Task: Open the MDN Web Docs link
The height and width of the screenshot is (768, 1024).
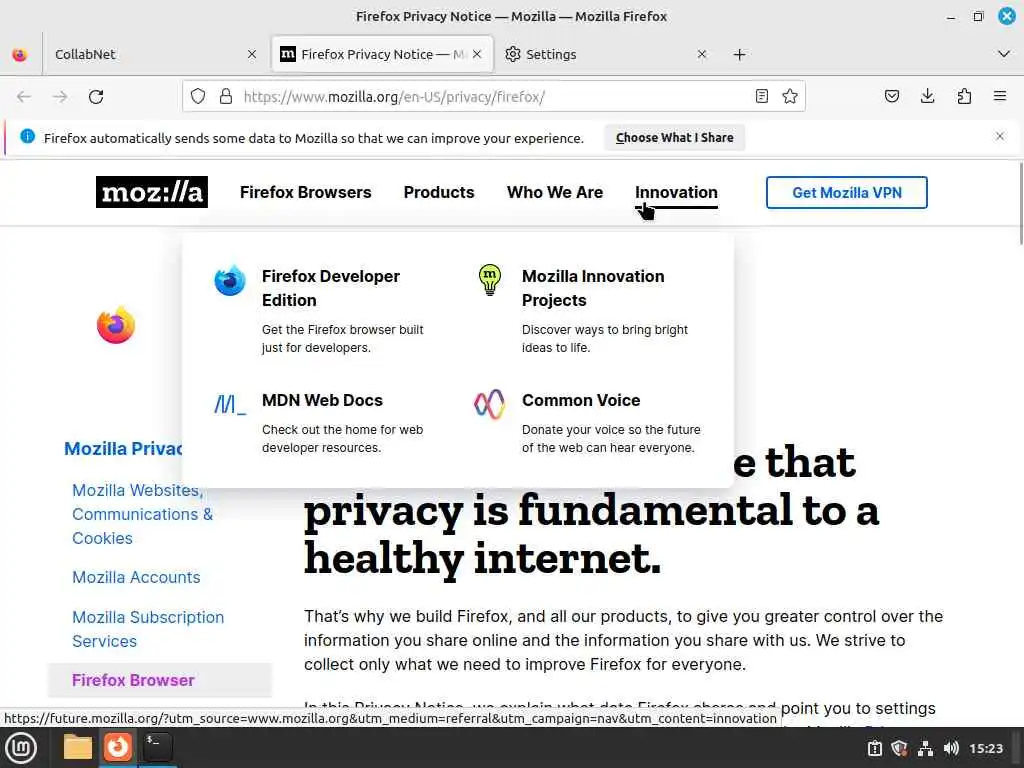Action: (323, 400)
